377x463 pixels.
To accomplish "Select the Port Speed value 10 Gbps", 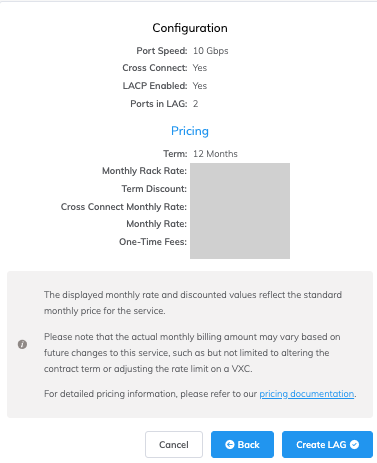I will tap(211, 51).
